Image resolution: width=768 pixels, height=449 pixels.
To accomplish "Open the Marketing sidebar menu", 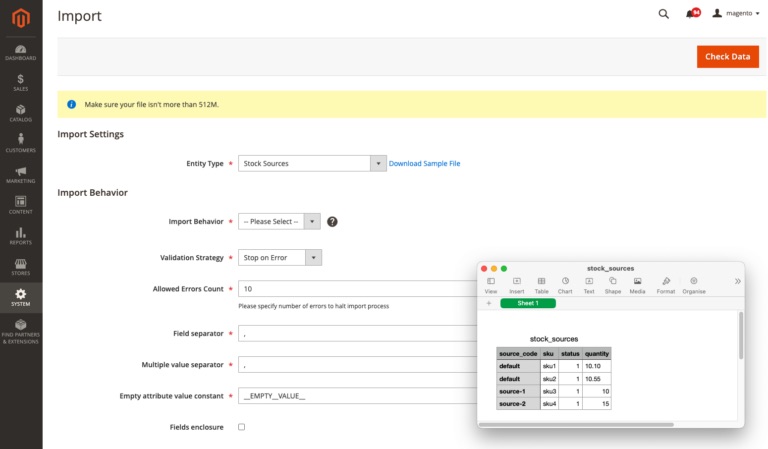I will pyautogui.click(x=21, y=174).
